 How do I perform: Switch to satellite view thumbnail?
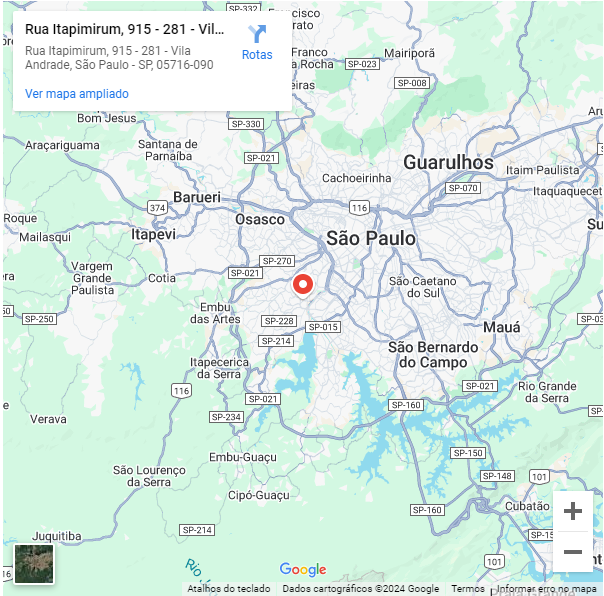point(34,563)
